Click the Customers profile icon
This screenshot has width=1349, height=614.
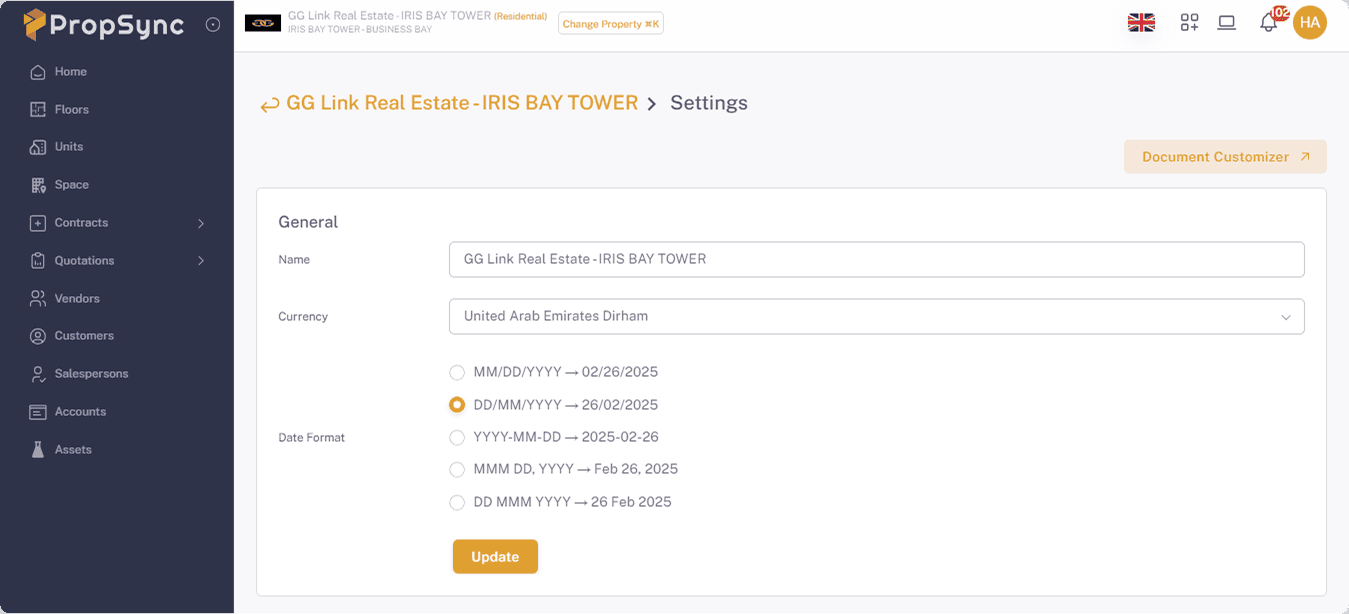(38, 336)
